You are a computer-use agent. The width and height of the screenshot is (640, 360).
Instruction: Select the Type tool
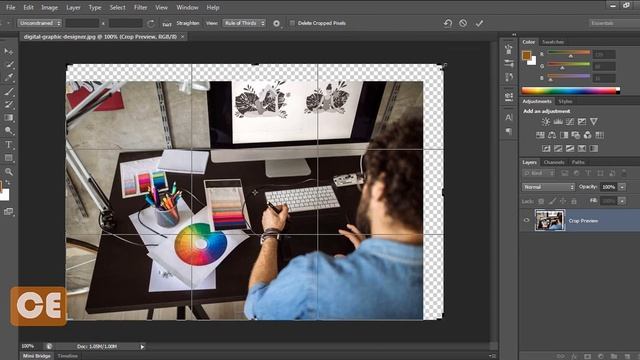tap(9, 144)
